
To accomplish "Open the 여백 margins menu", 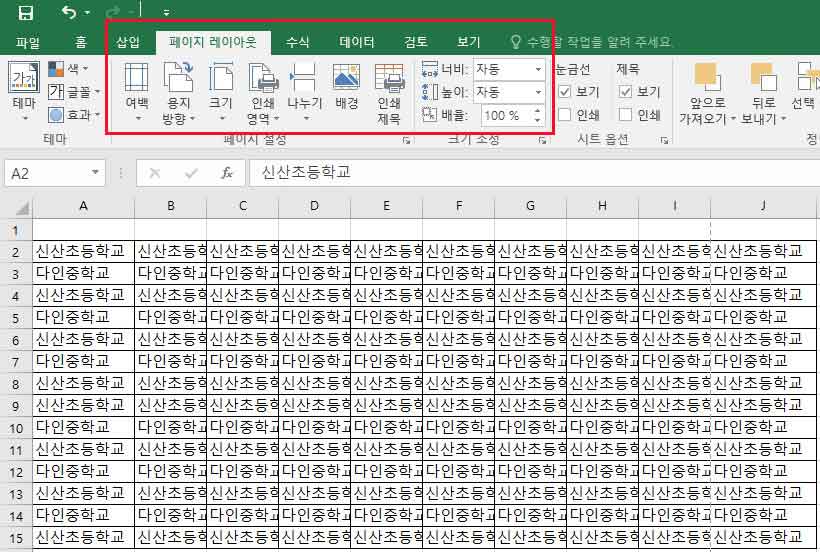I will tap(137, 93).
